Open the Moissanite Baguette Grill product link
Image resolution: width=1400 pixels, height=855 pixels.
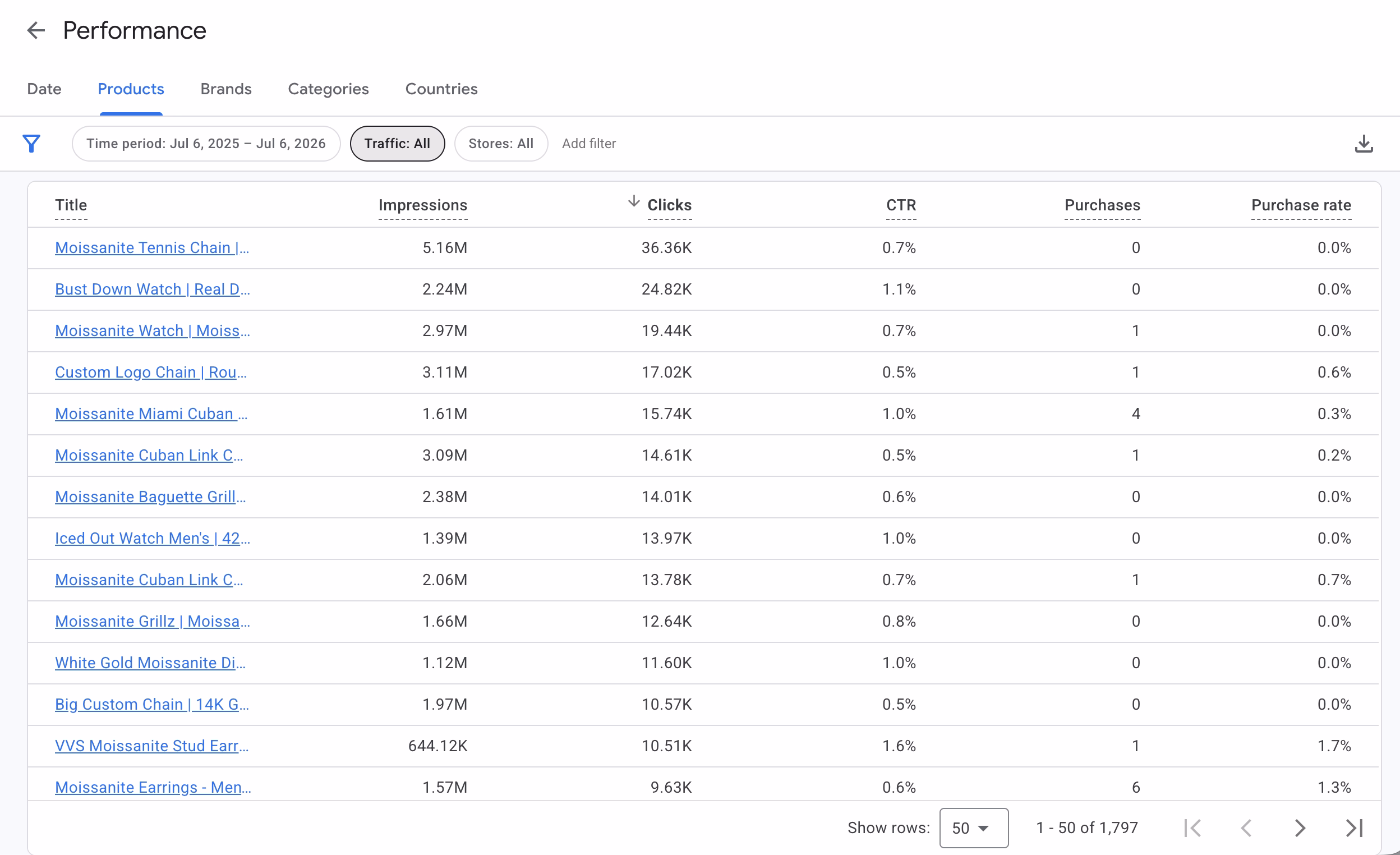pyautogui.click(x=150, y=497)
